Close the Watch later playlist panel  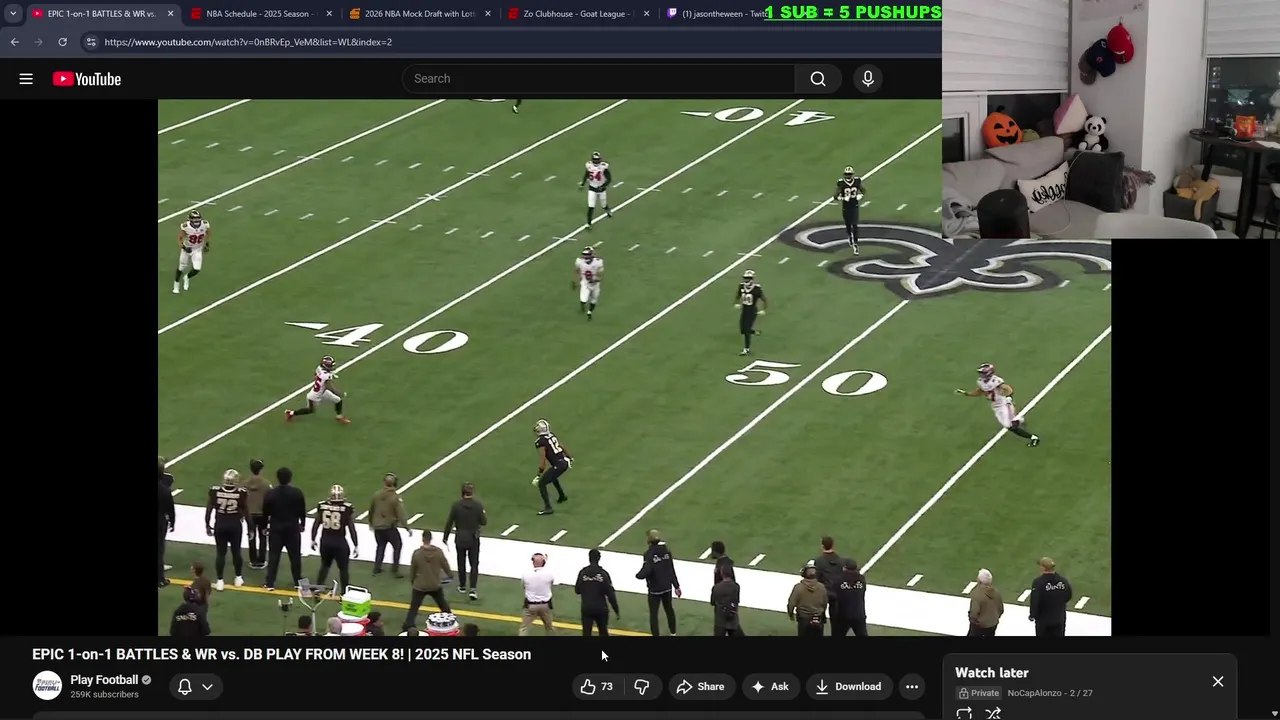(x=1218, y=681)
